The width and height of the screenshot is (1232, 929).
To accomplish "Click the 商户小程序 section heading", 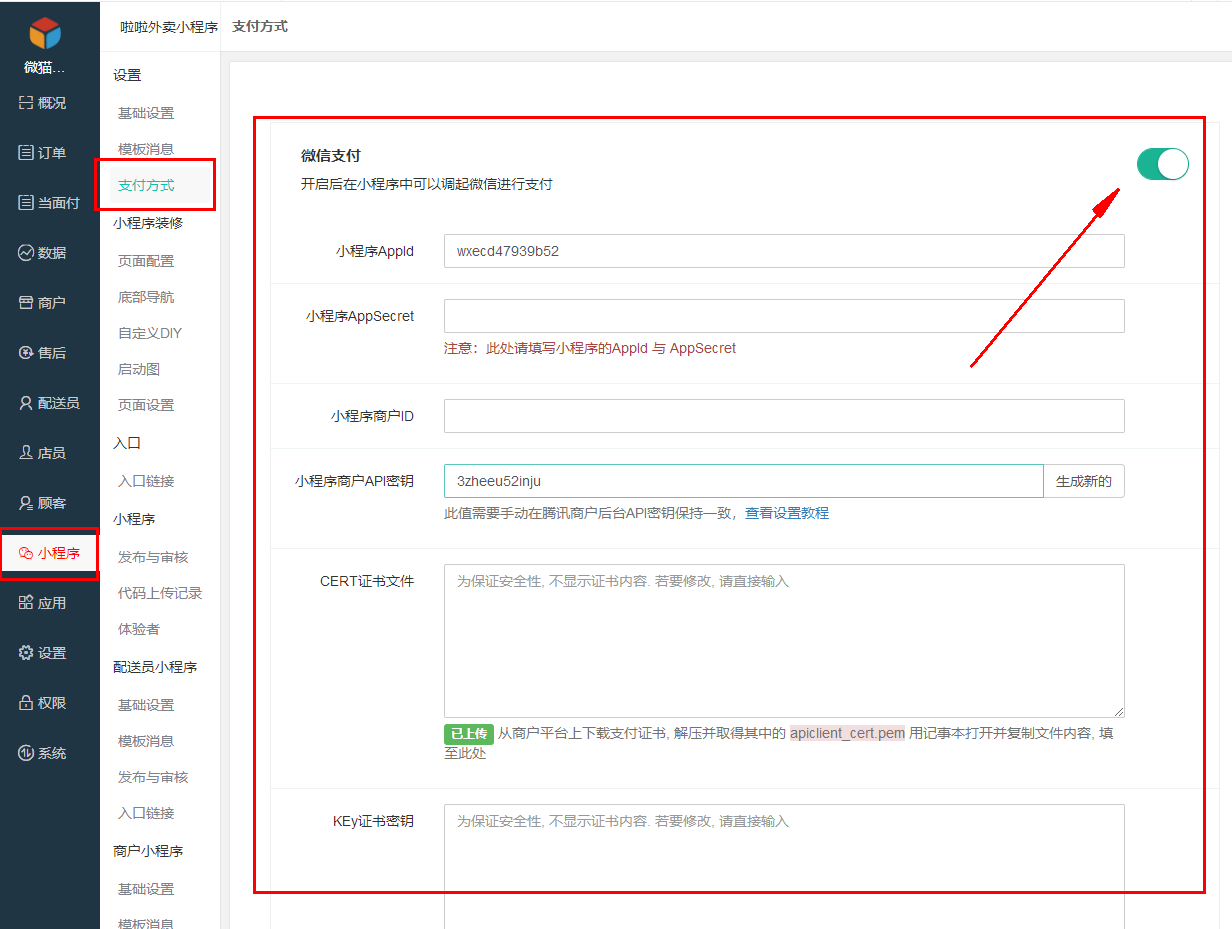I will pos(148,851).
